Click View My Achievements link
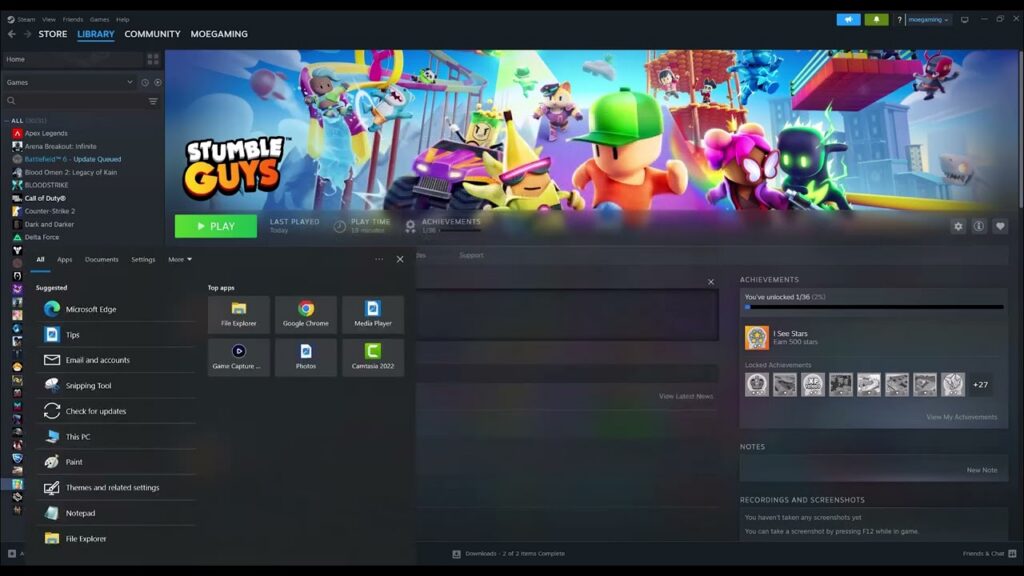 (x=961, y=417)
